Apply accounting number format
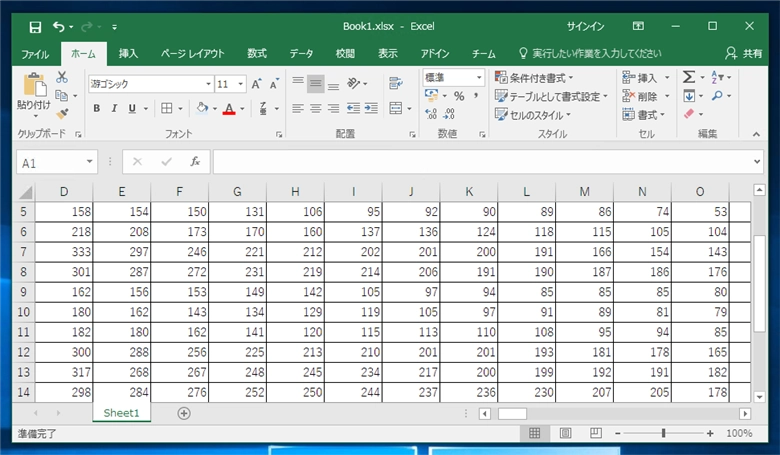 coord(431,95)
